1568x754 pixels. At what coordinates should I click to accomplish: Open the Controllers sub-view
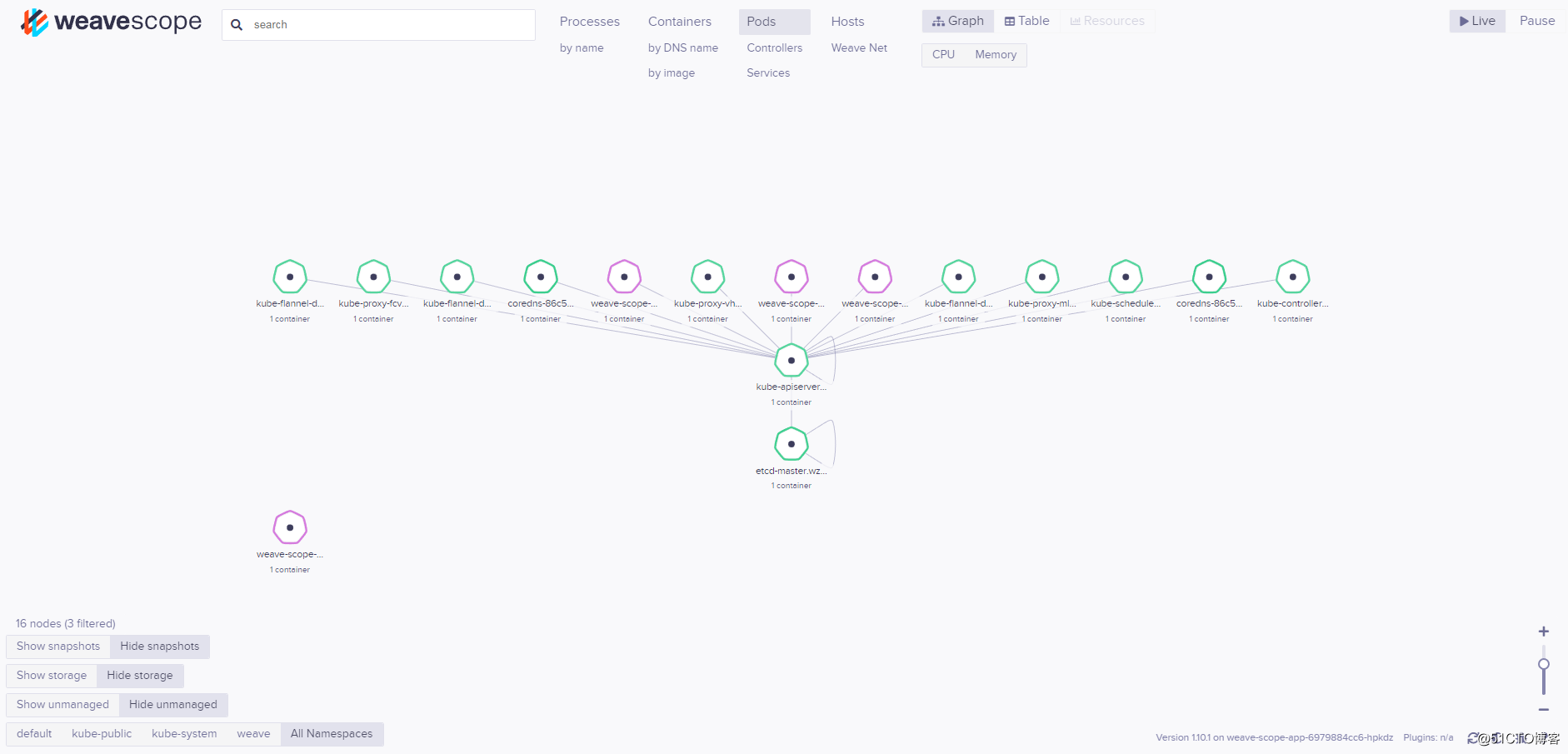[x=775, y=48]
